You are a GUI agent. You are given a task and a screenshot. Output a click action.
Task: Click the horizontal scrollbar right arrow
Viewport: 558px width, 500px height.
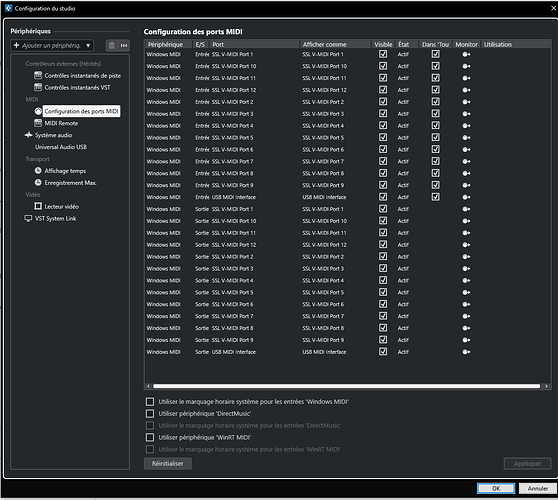point(546,386)
